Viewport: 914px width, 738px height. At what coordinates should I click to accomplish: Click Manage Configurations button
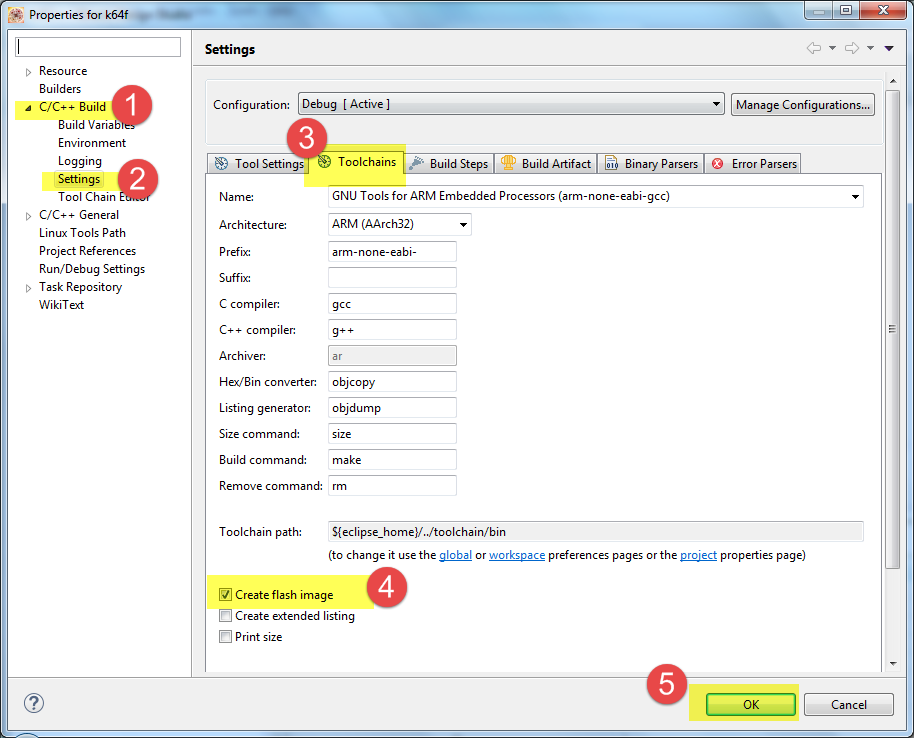click(803, 105)
